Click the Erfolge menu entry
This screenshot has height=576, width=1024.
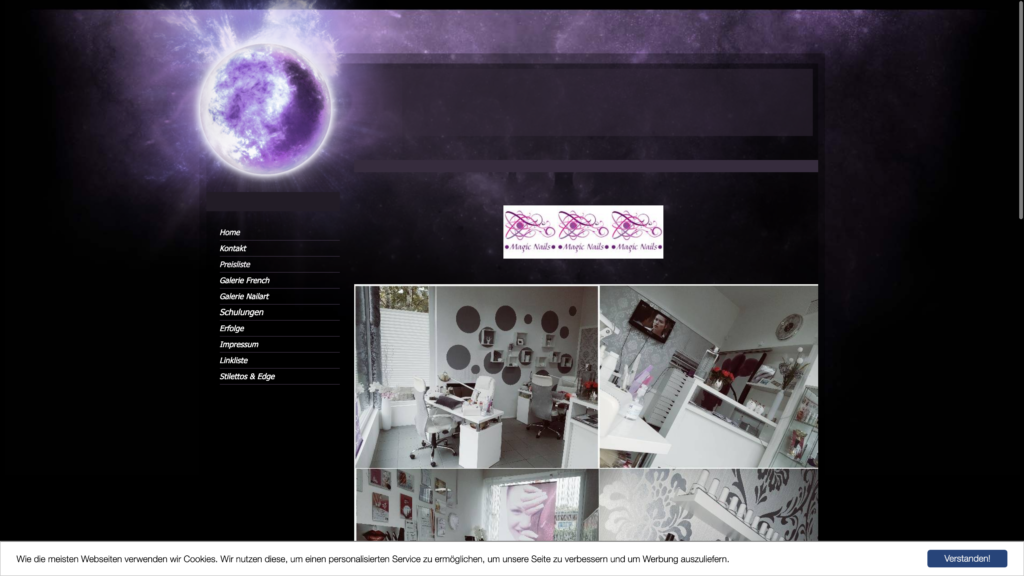click(232, 329)
